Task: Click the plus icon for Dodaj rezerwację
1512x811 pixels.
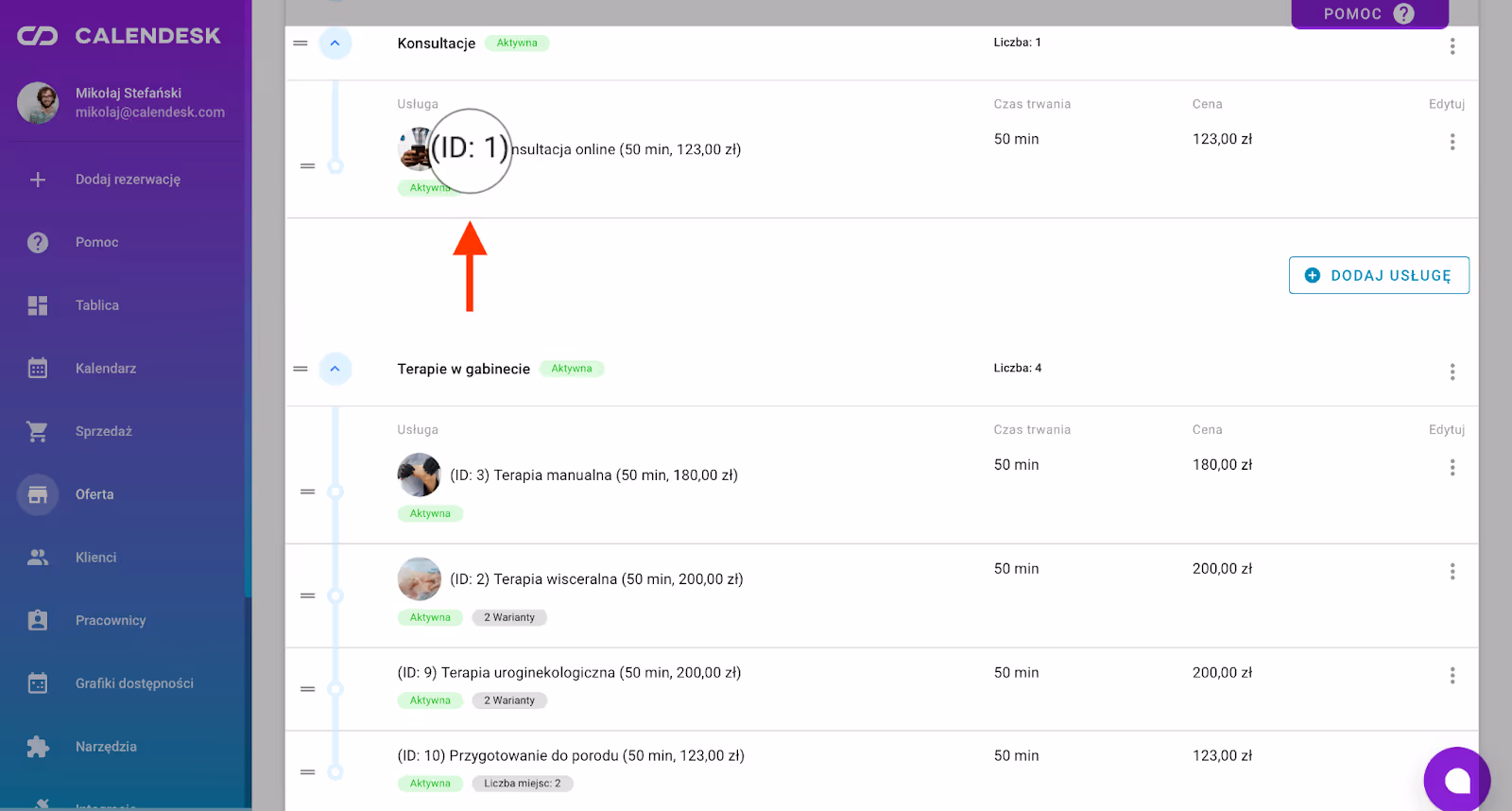Action: pyautogui.click(x=38, y=180)
